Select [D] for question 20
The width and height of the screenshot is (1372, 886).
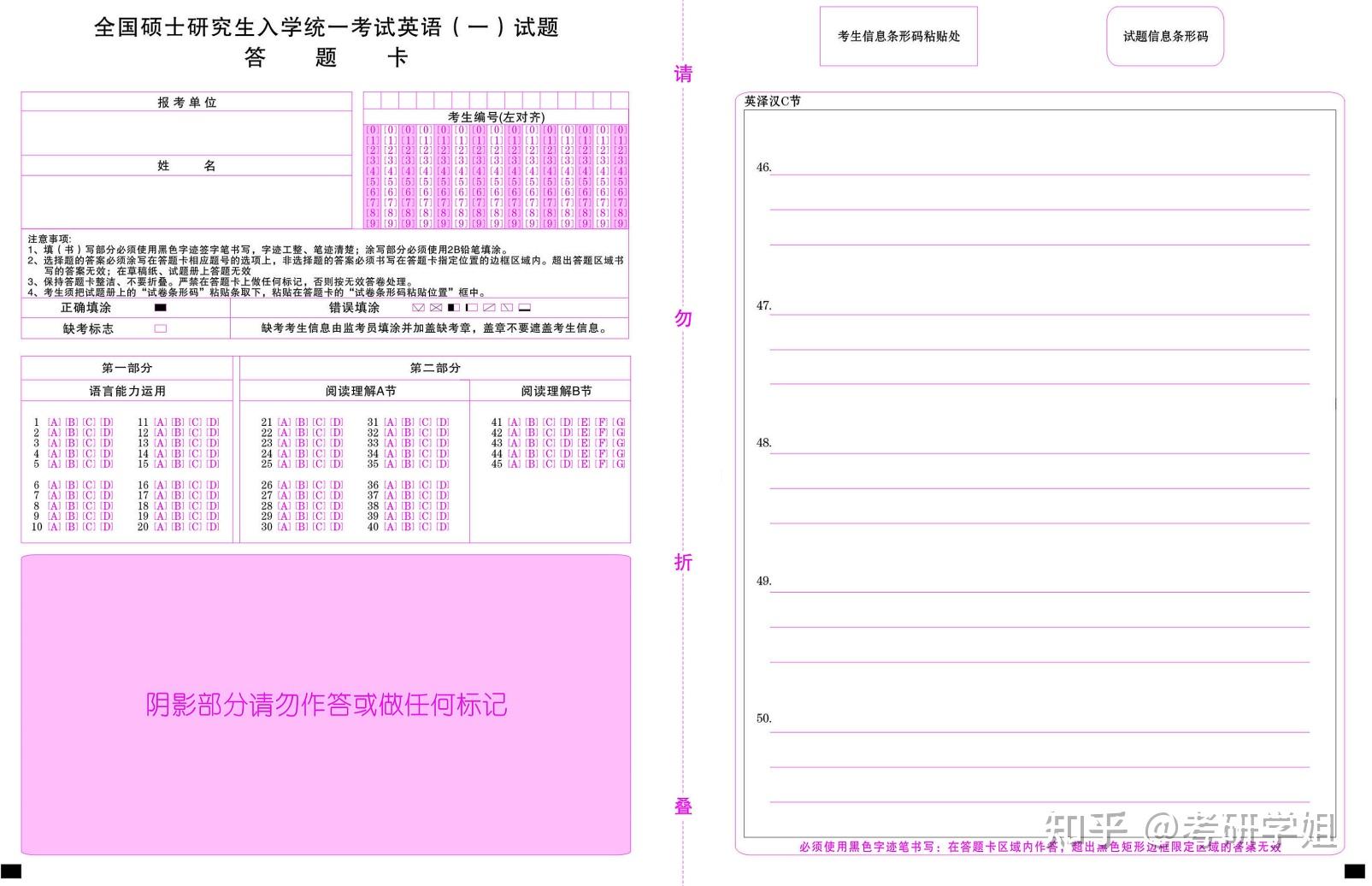pyautogui.click(x=213, y=528)
